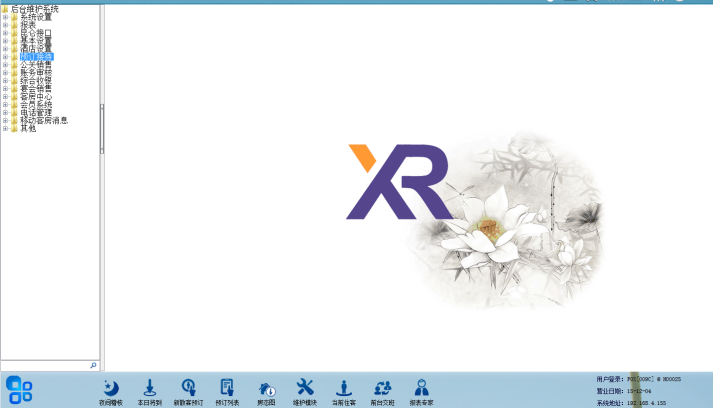
Task: Select the tree item ending in 接口
Action: click(36, 33)
